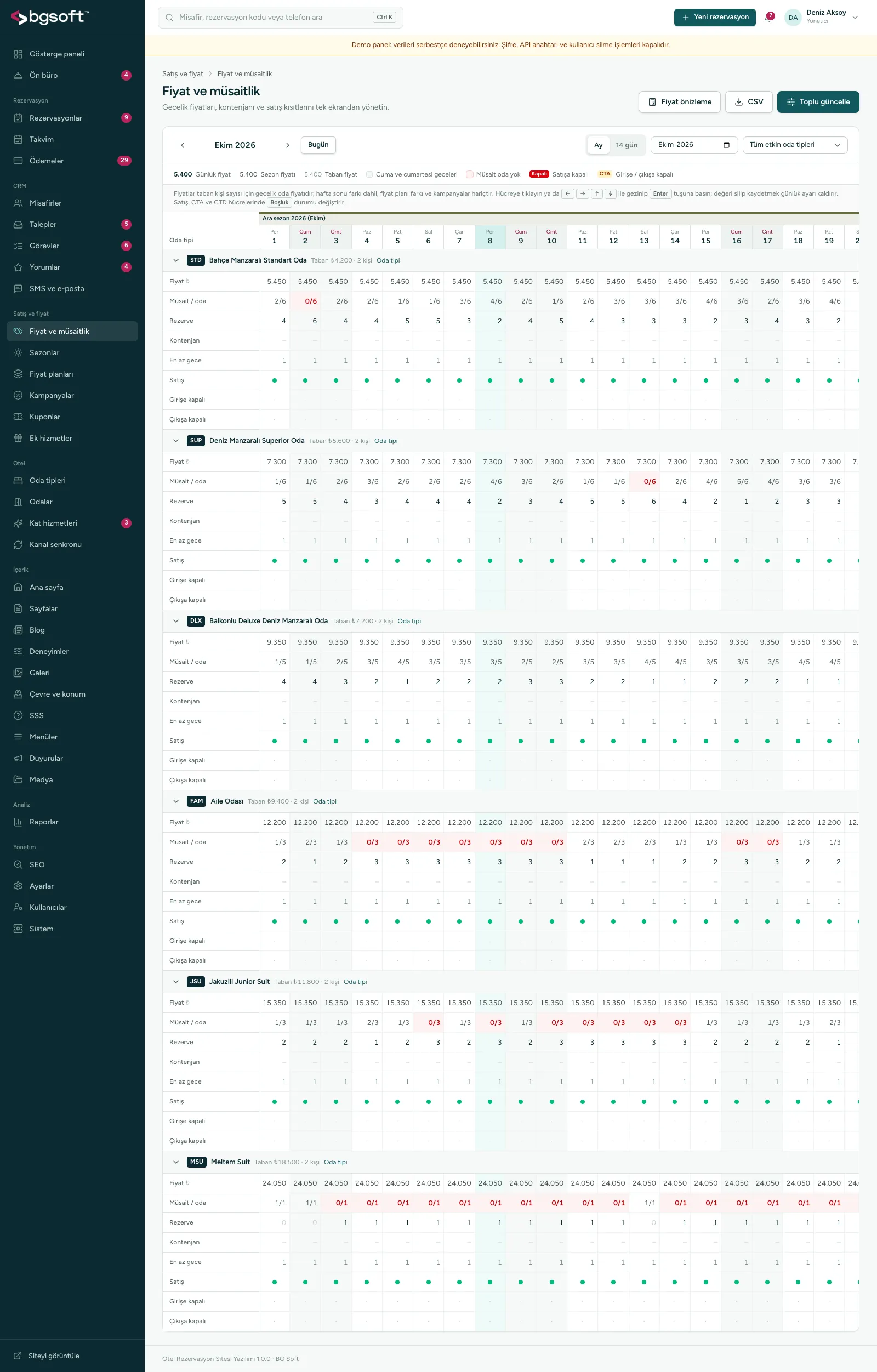This screenshot has height=1372, width=877.
Task: Open Sezonlar seasons page
Action: tap(72, 352)
